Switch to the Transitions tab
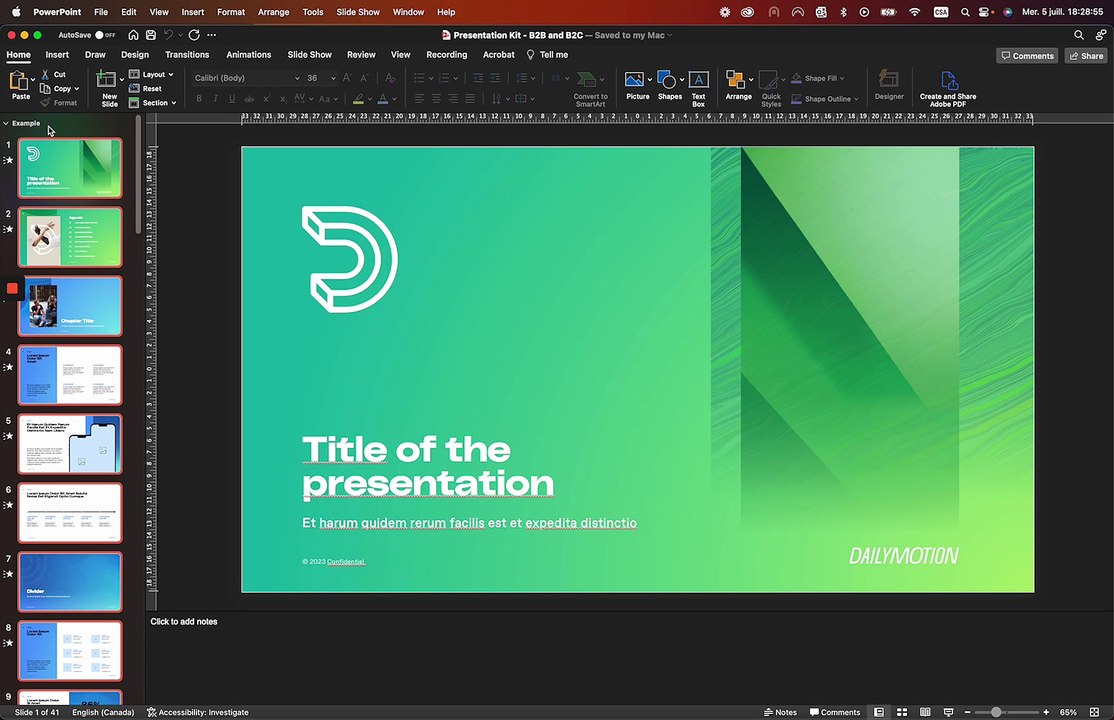Viewport: 1114px width, 720px height. (187, 55)
